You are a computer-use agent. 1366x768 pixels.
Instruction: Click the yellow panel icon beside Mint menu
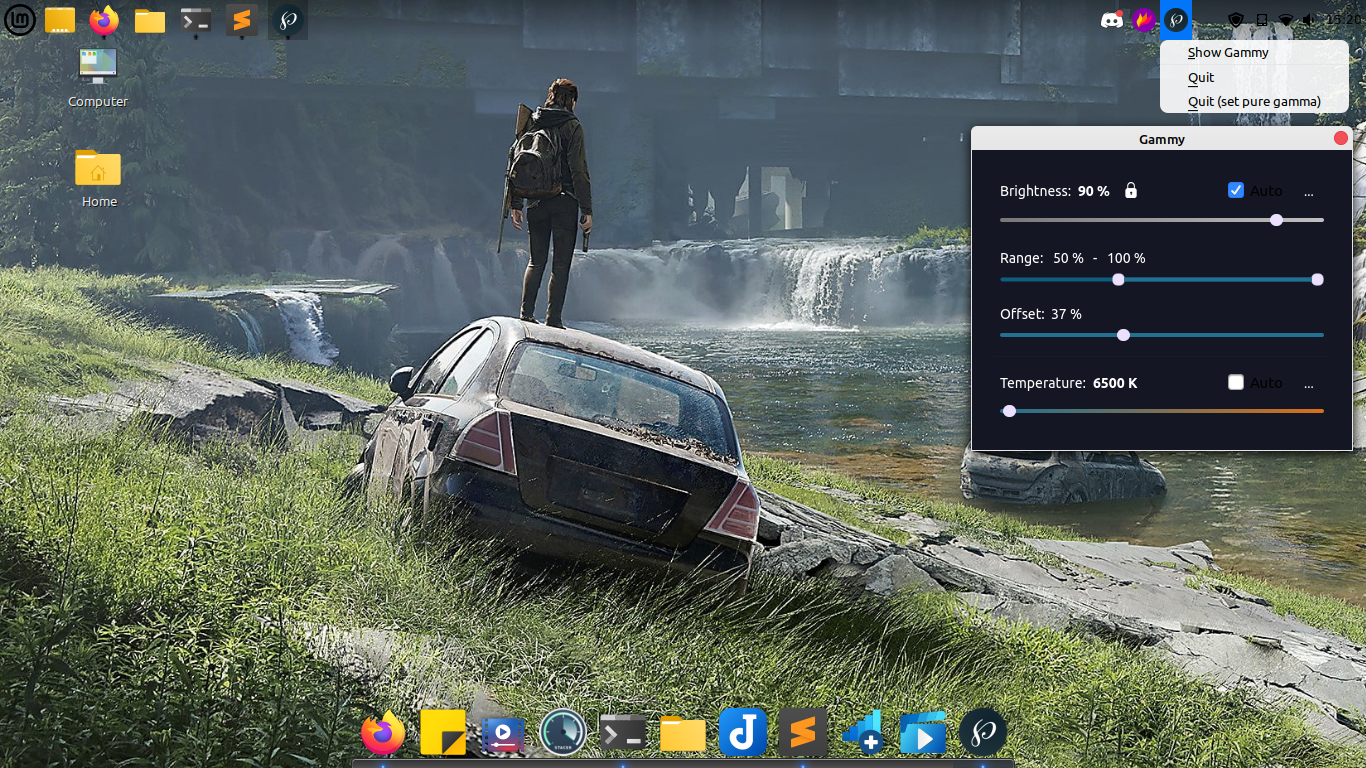point(60,19)
